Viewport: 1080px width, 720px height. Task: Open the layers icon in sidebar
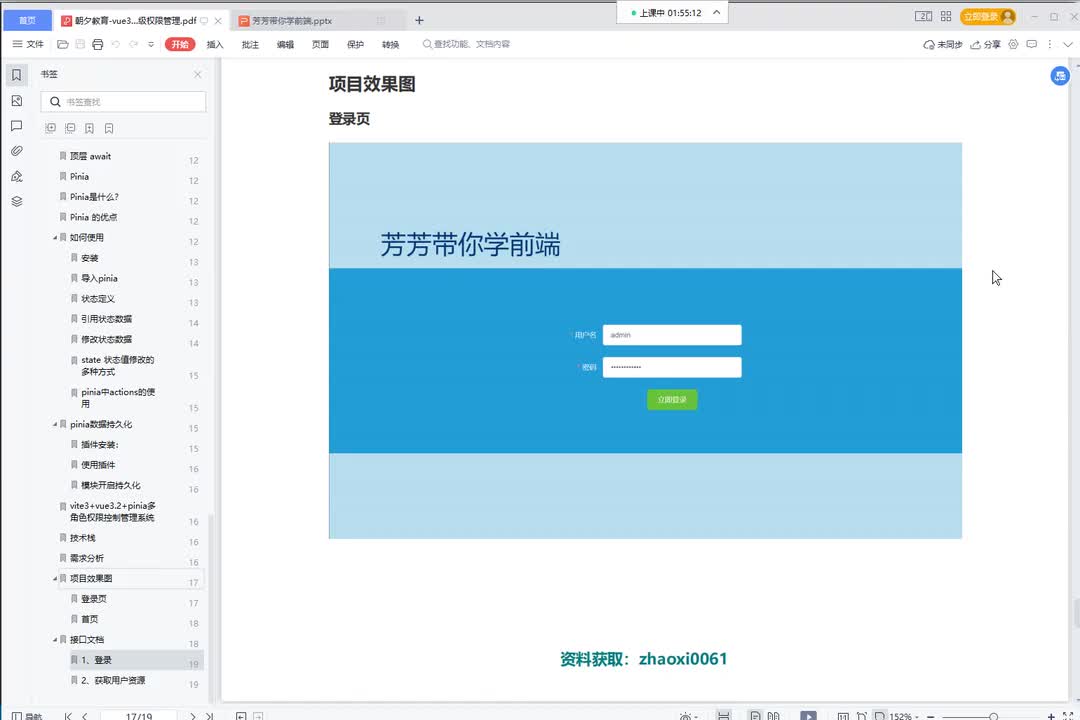pos(17,201)
